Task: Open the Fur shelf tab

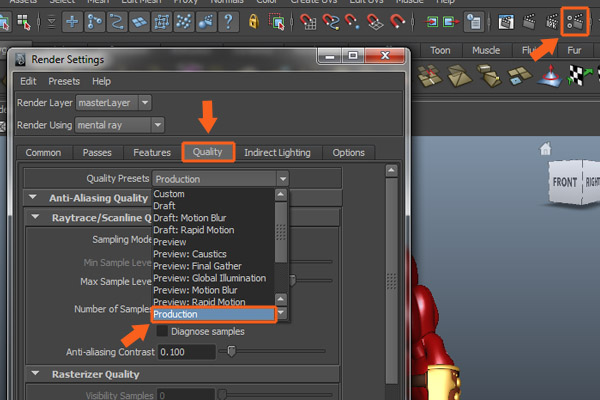Action: [574, 50]
